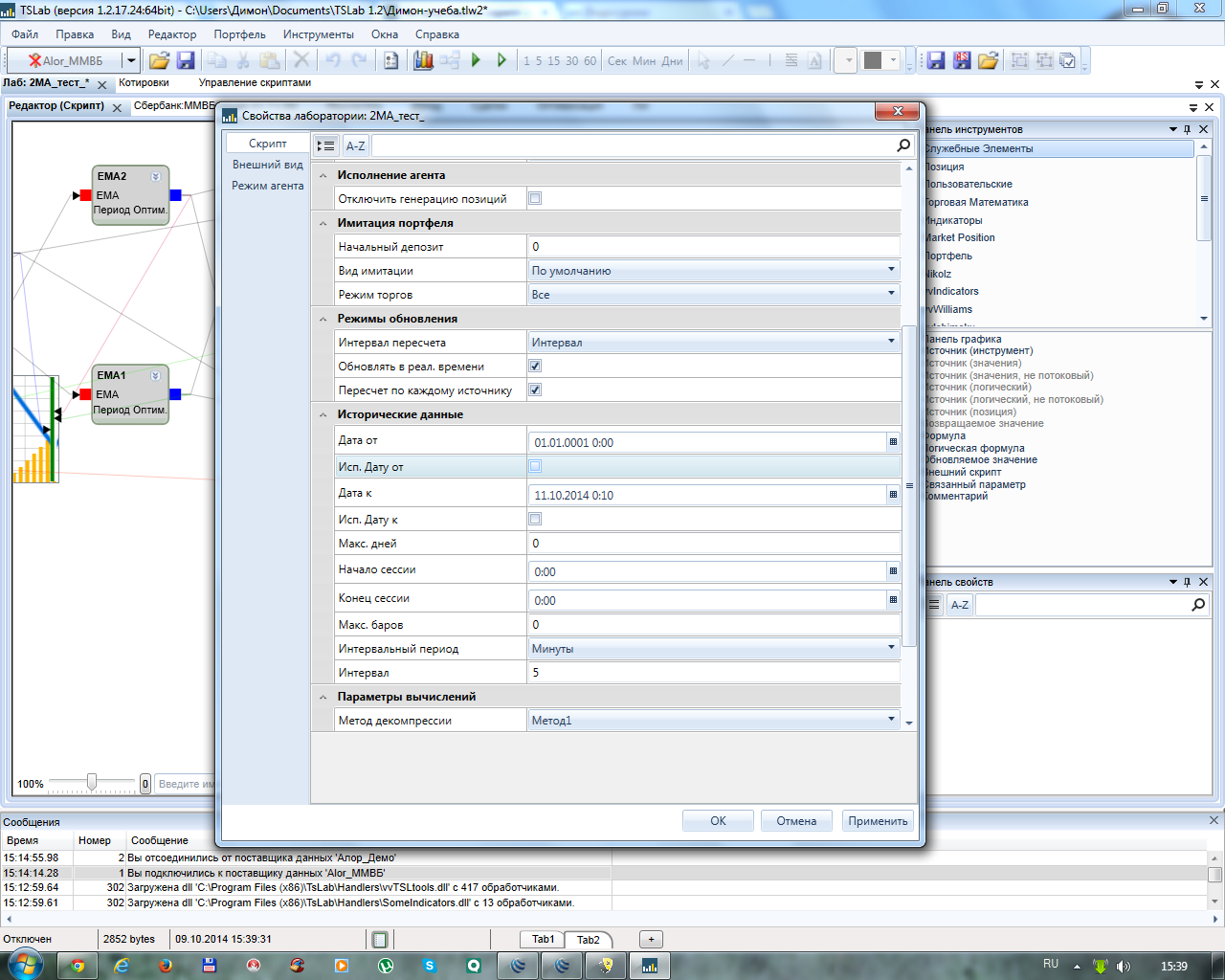Open the 'Инструменты' menu
The image size is (1225, 980).
pyautogui.click(x=318, y=34)
